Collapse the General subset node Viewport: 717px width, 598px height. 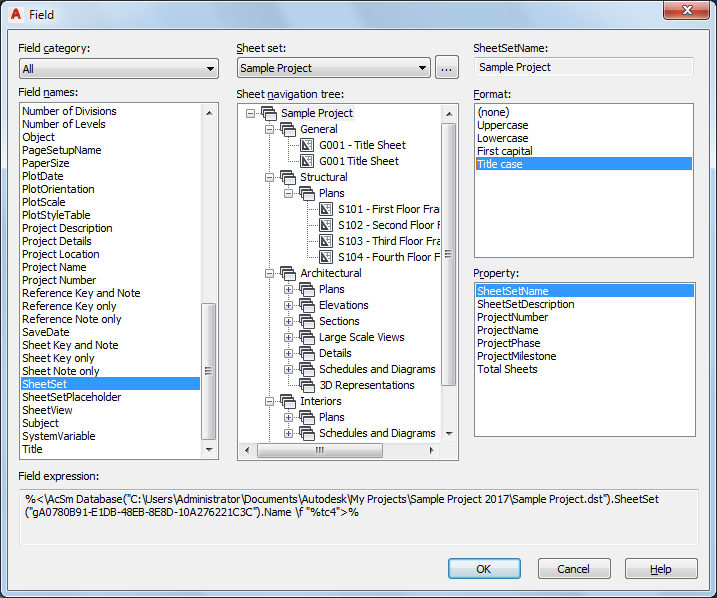point(269,129)
